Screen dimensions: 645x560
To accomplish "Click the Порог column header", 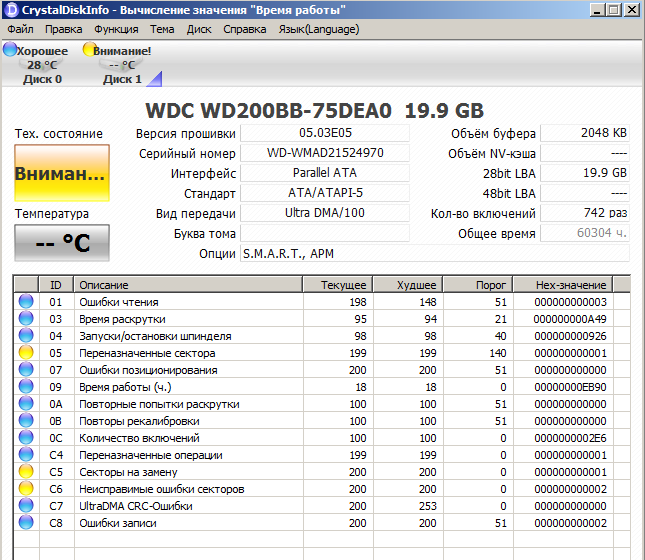I will (478, 285).
